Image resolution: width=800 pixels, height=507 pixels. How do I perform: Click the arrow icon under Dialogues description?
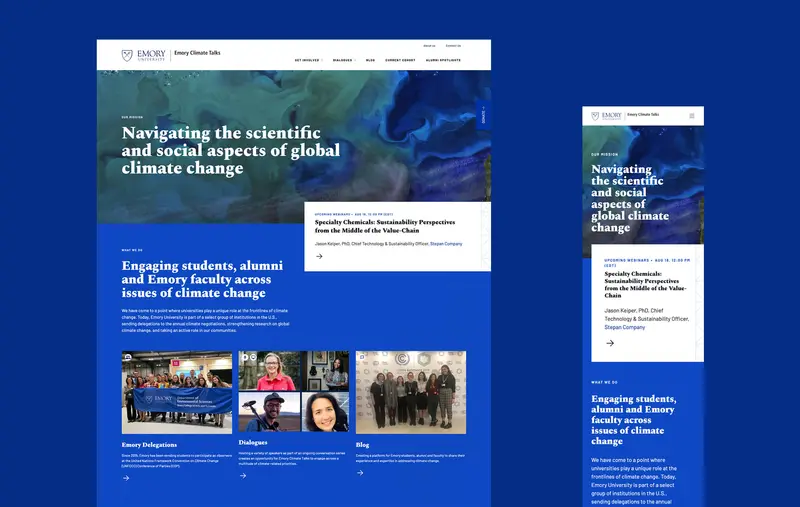243,475
